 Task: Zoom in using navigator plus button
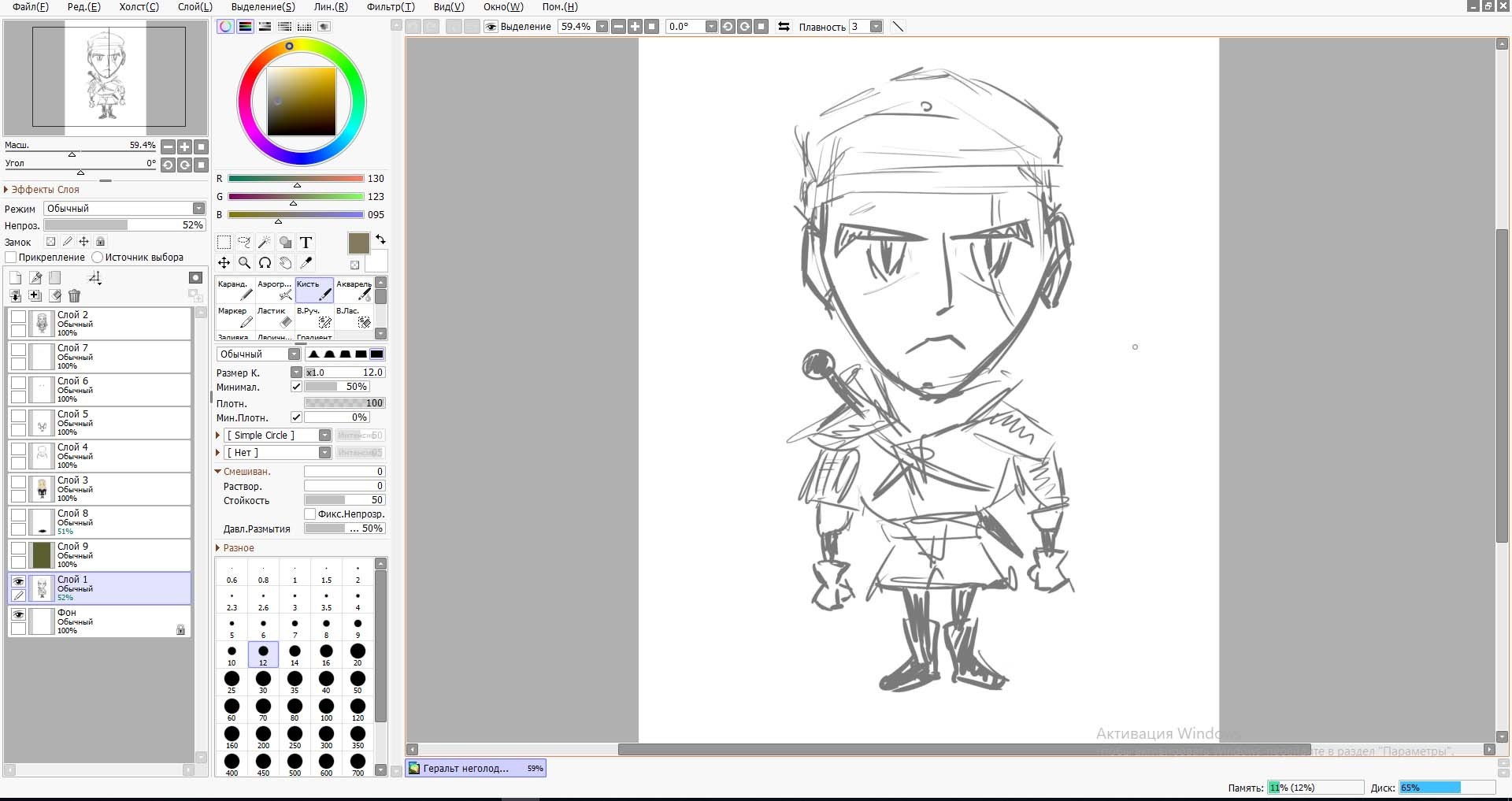tap(184, 146)
